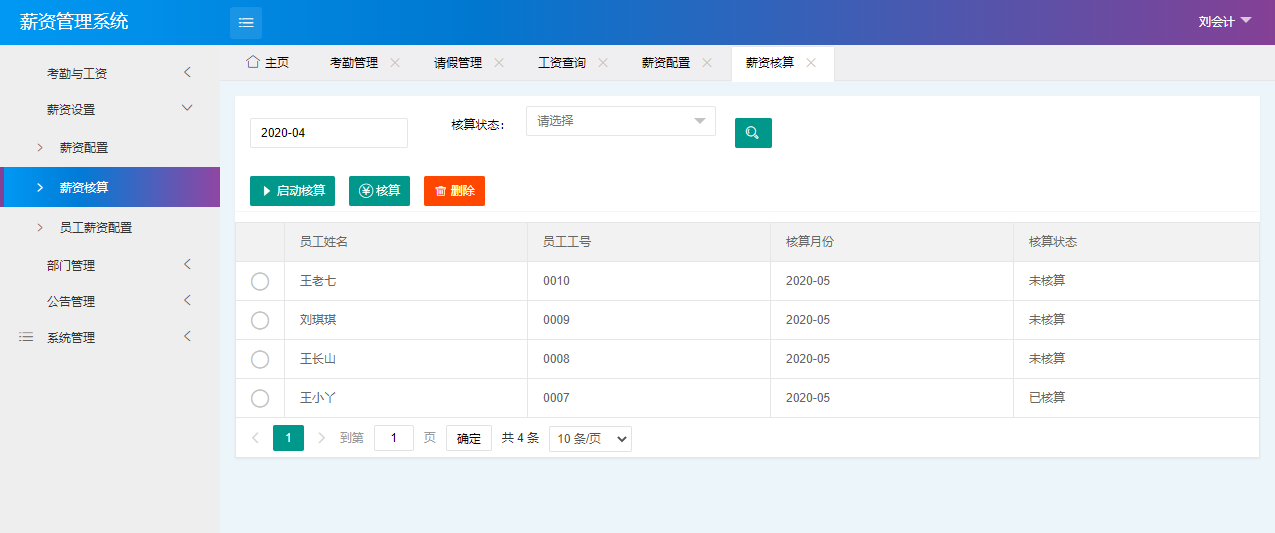Close the 请假管理 tab
This screenshot has width=1275, height=533.
(x=499, y=62)
